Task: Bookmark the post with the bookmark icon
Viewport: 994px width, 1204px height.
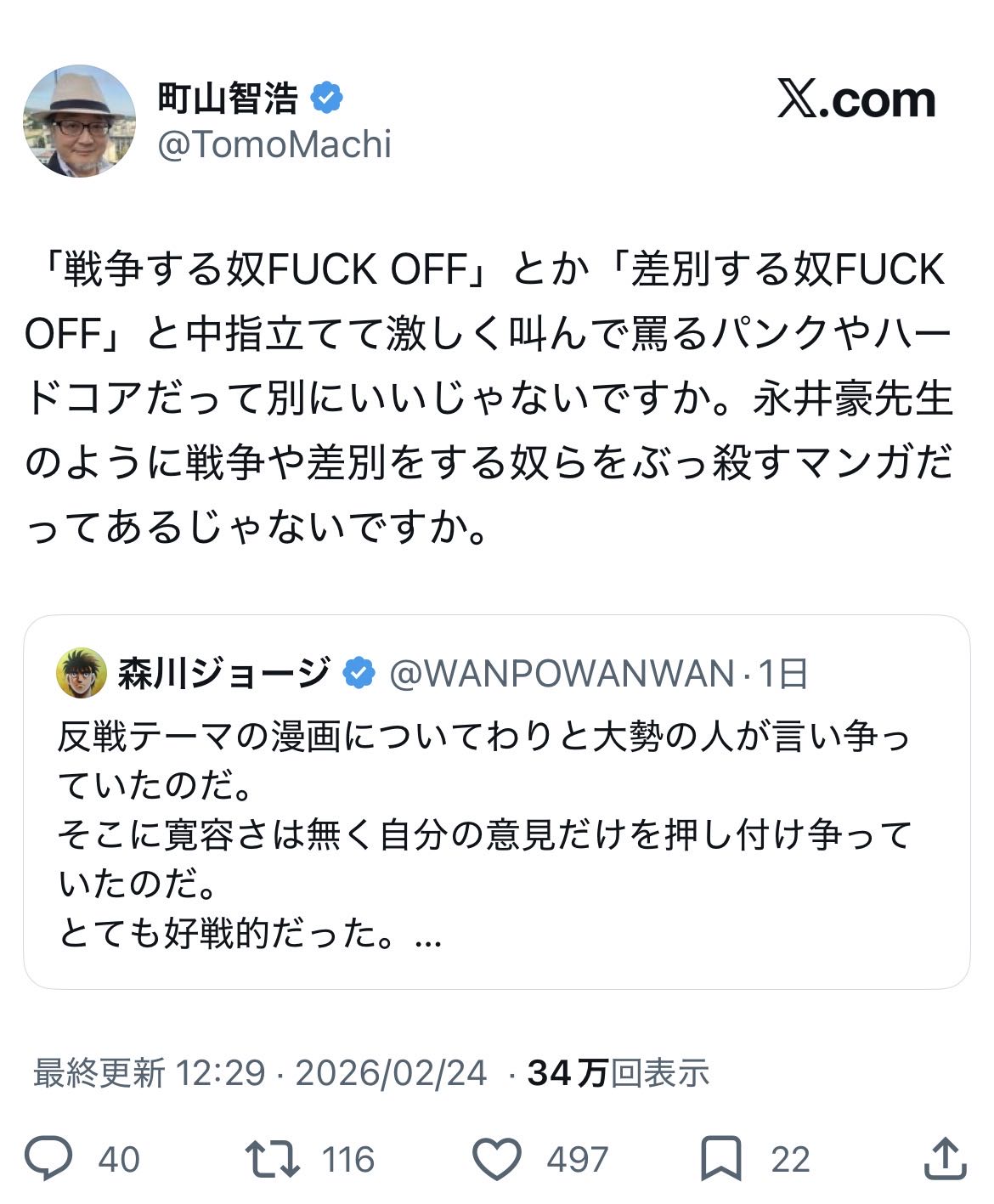Action: click(x=720, y=1159)
